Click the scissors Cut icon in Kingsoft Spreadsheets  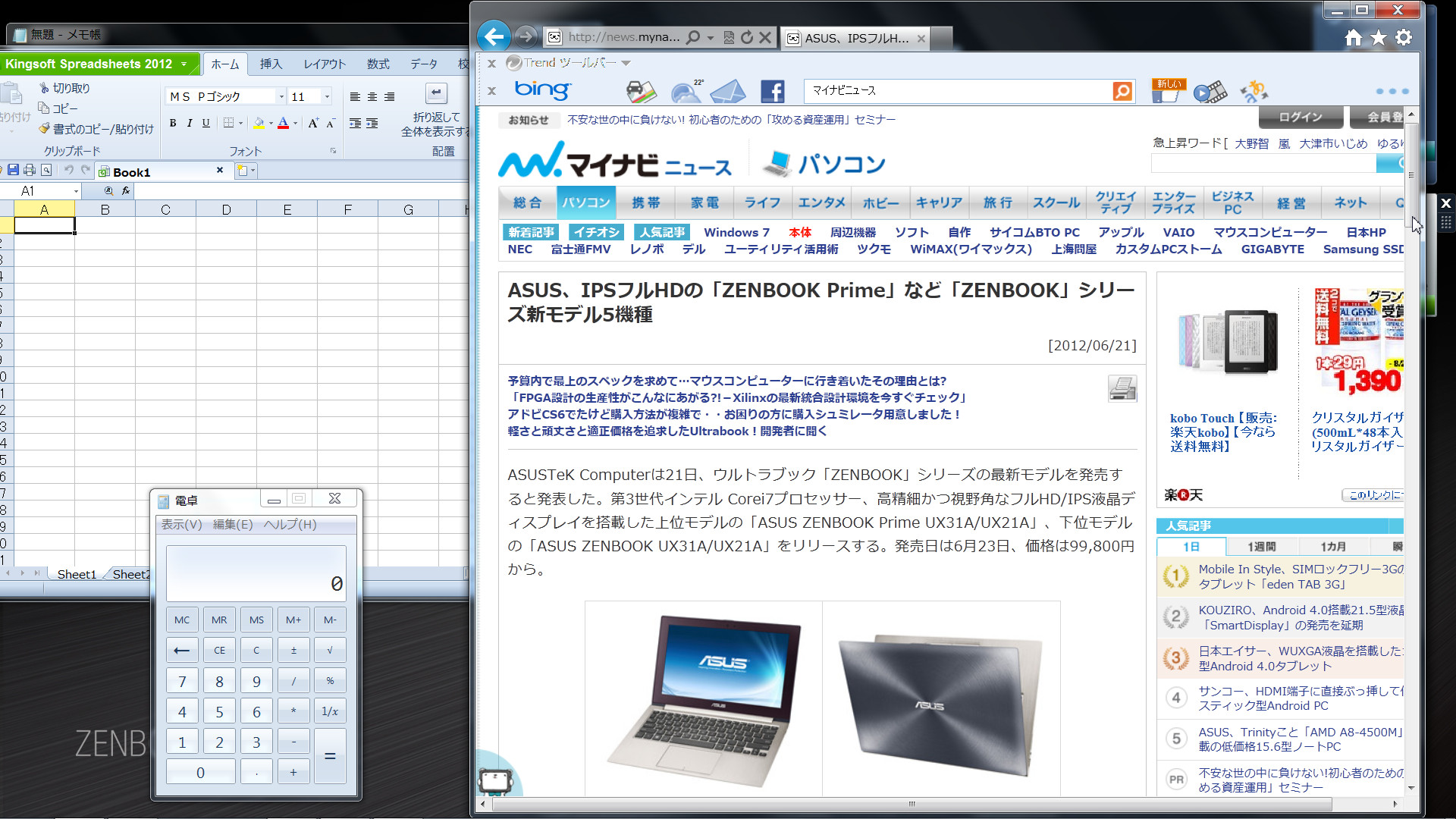click(45, 88)
